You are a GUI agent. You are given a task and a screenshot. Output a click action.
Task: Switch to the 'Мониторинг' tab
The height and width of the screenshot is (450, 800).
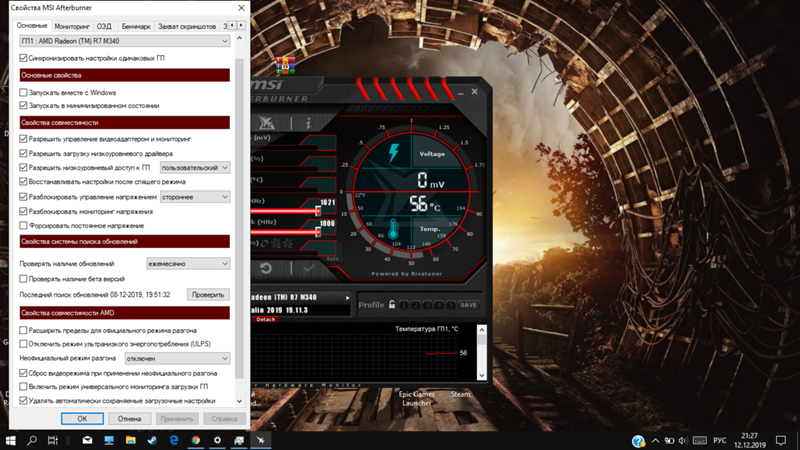pyautogui.click(x=72, y=26)
